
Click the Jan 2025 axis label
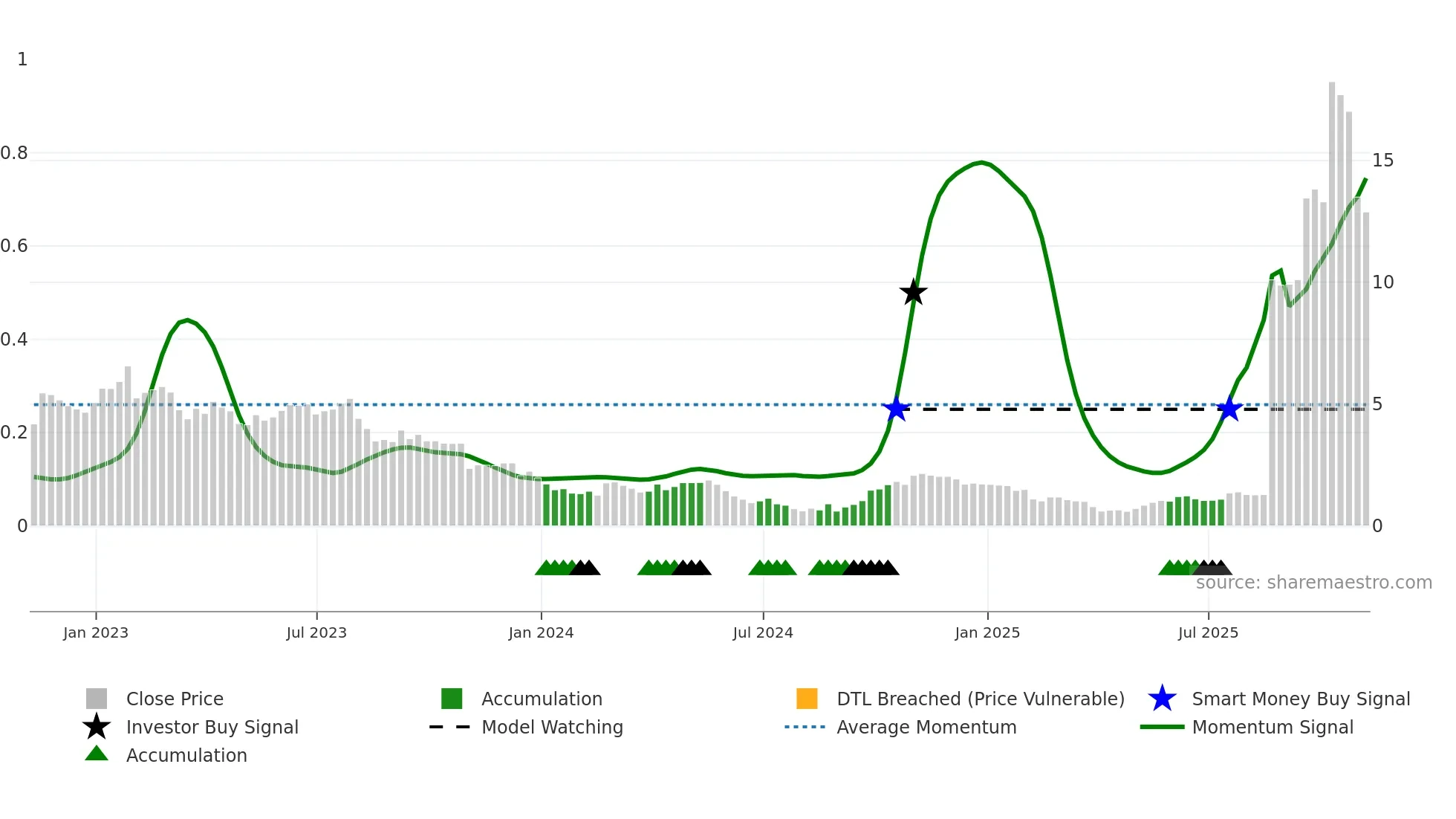click(x=987, y=632)
